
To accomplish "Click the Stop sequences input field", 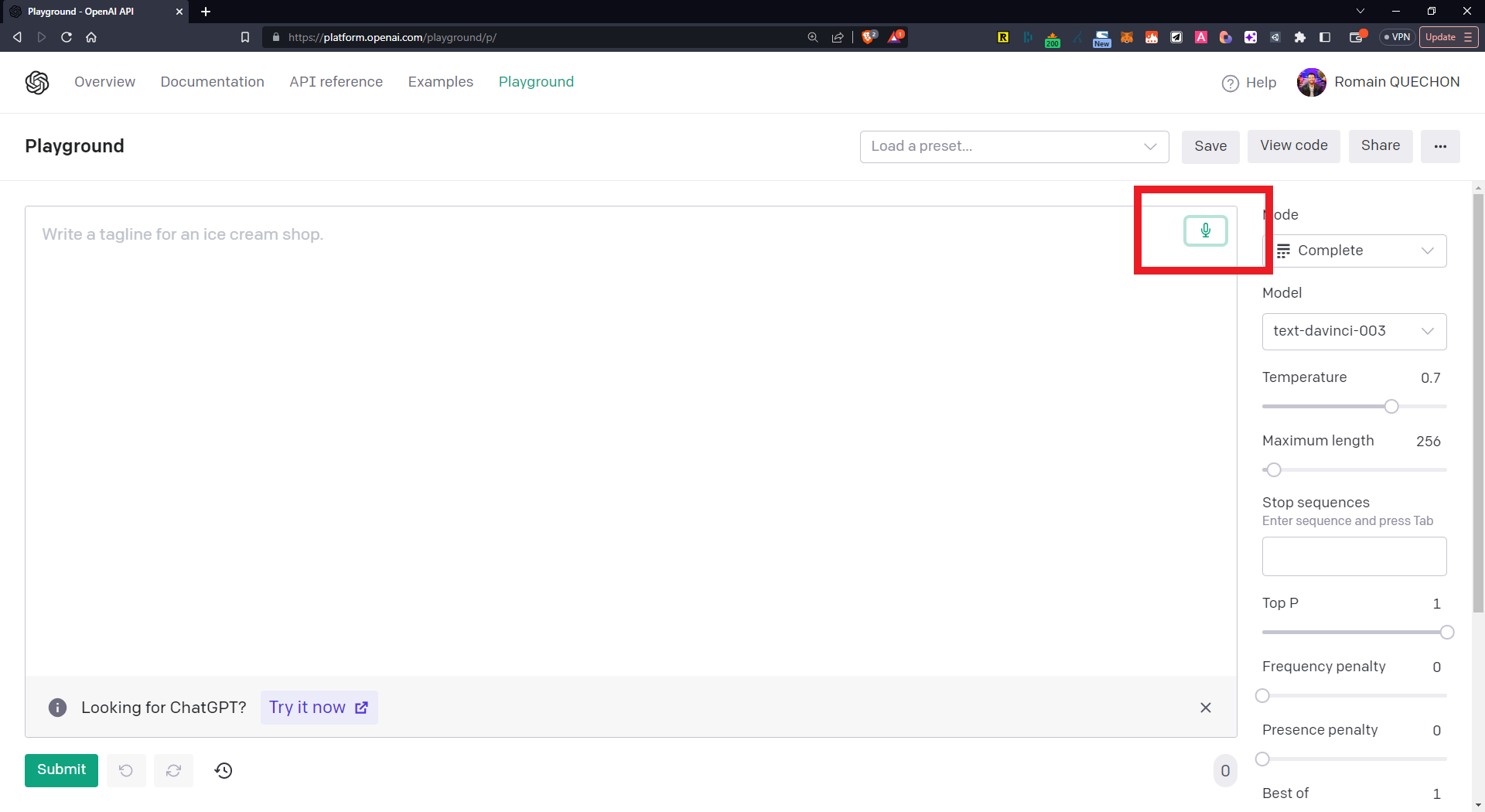I will click(1354, 556).
